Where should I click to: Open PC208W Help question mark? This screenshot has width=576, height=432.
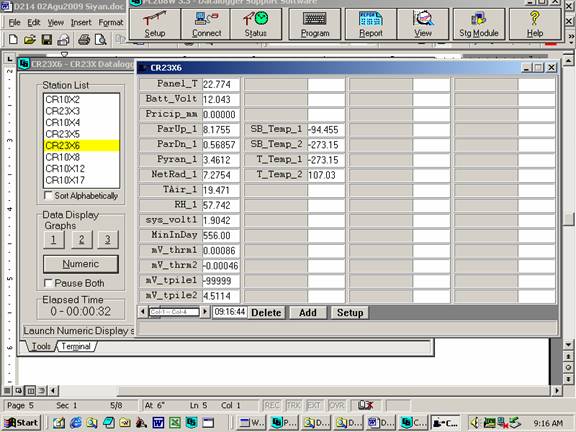click(x=535, y=24)
